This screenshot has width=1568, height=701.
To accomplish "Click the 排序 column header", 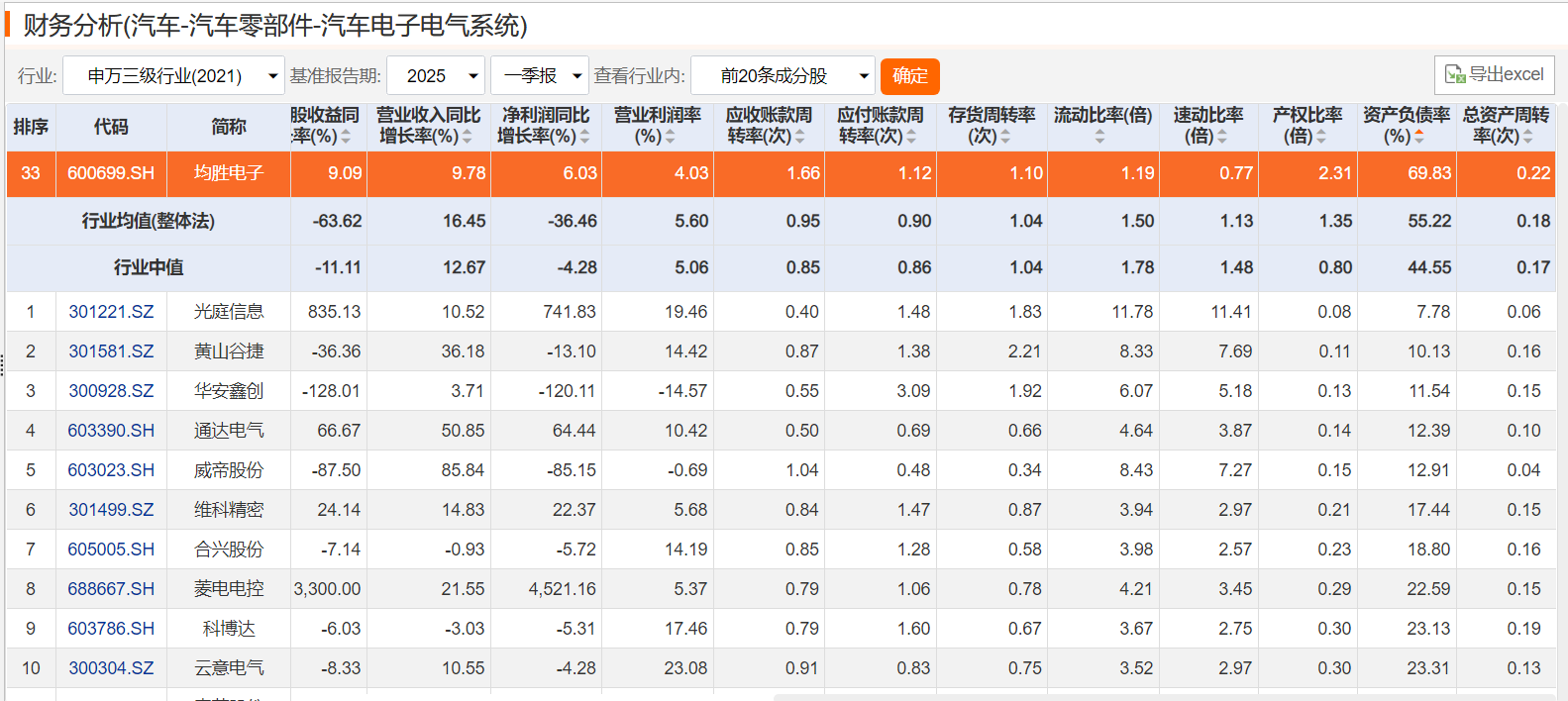I will coord(31,127).
